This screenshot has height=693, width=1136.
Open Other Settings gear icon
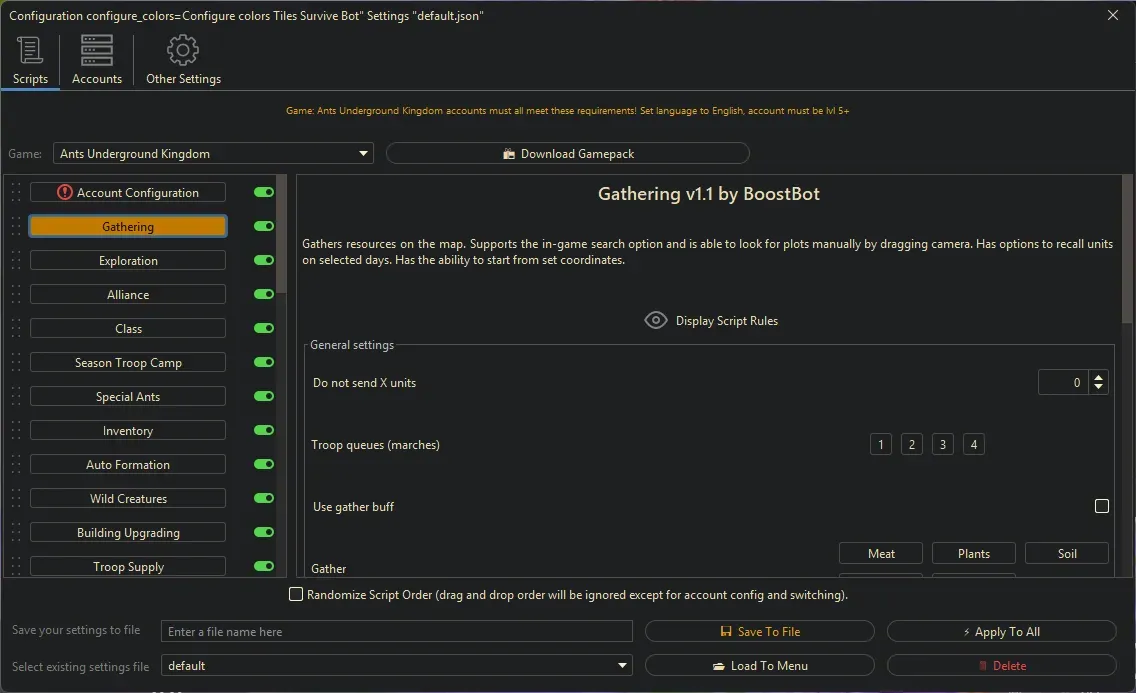click(183, 50)
